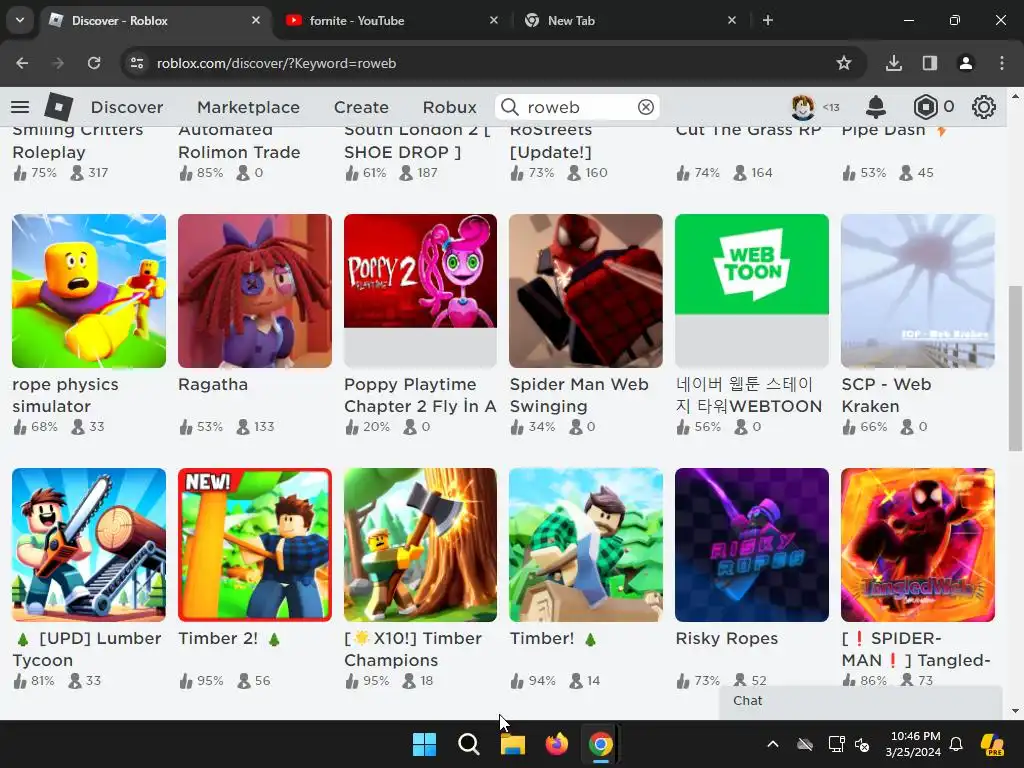This screenshot has height=768, width=1024.
Task: Expand the tab search dropdown arrow
Action: point(20,20)
